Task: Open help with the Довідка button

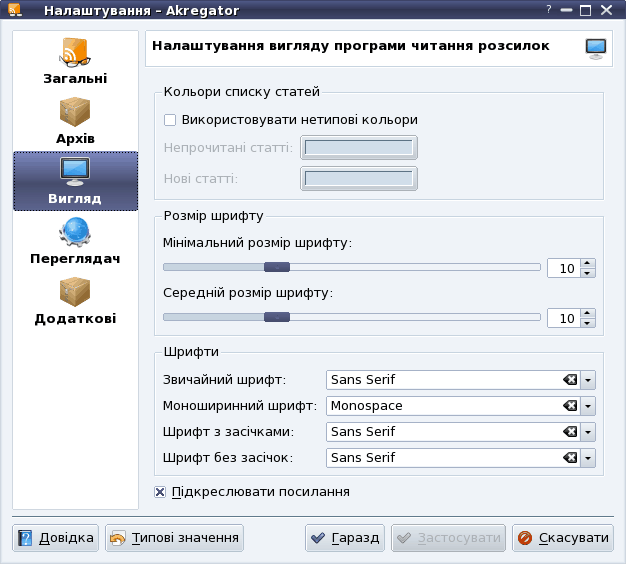Action: [x=57, y=538]
